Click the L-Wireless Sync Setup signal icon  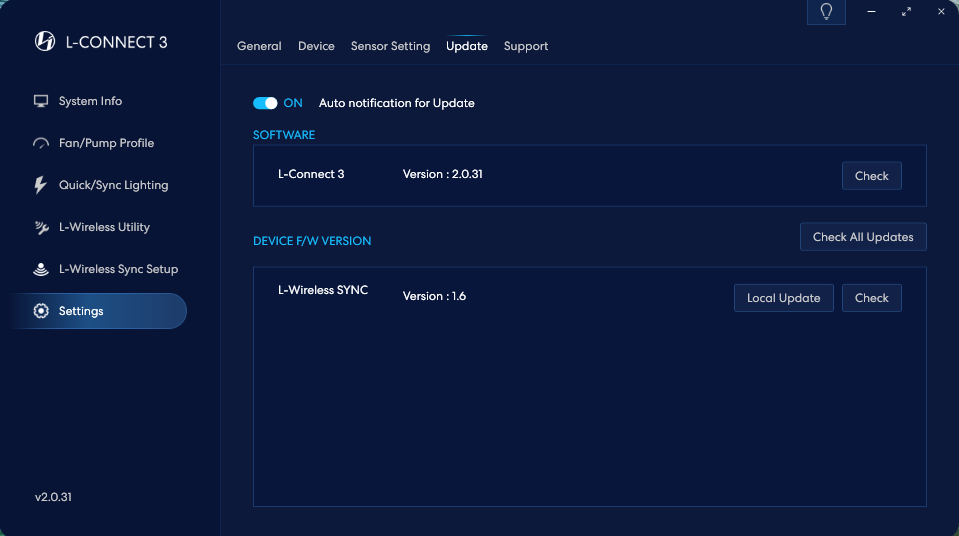(41, 269)
